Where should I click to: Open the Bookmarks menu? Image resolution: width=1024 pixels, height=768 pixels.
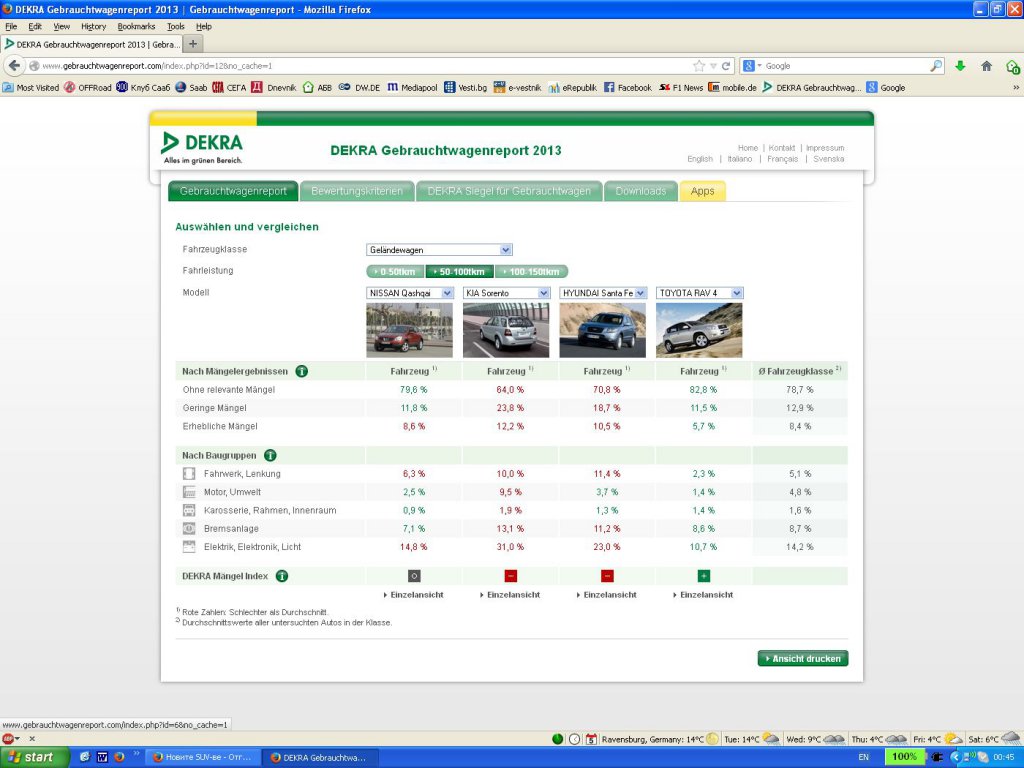136,26
